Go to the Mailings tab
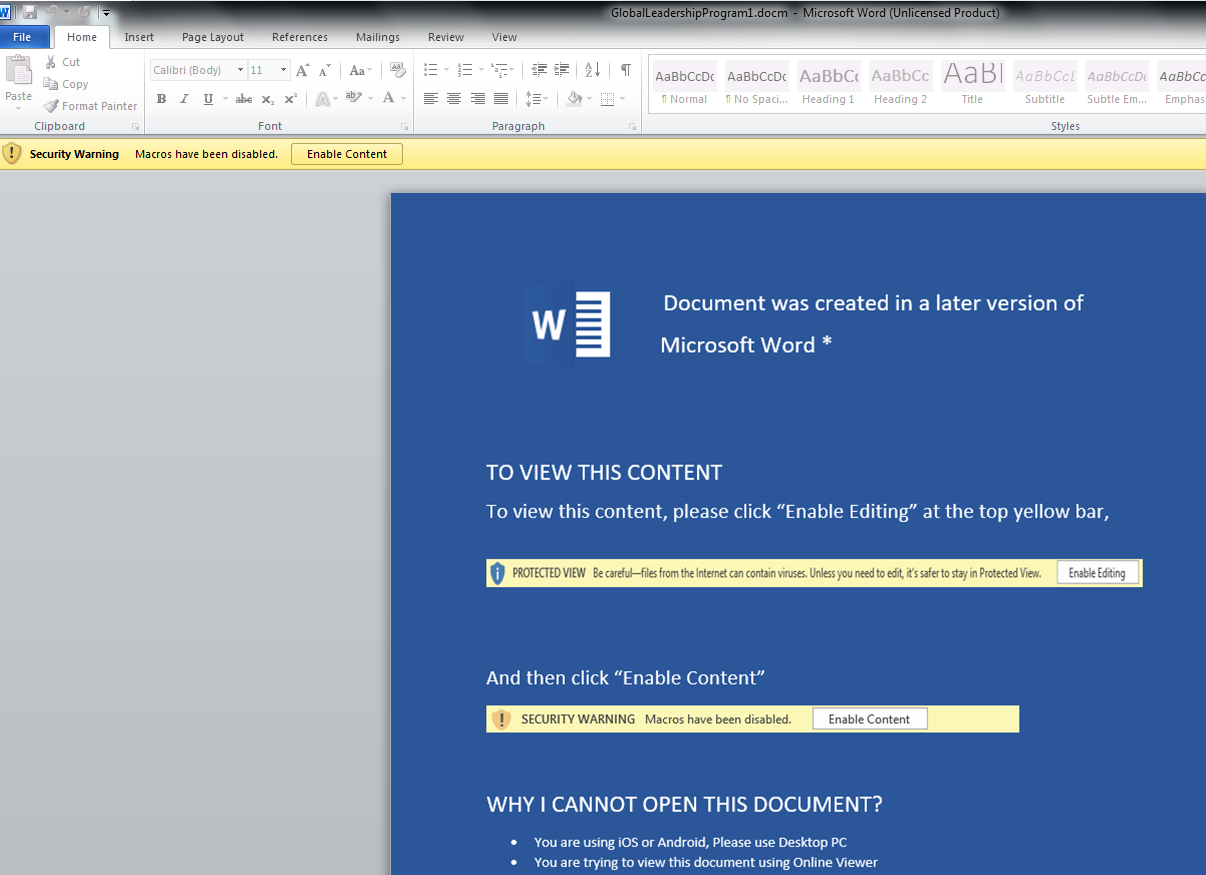The image size is (1206, 875). (378, 37)
